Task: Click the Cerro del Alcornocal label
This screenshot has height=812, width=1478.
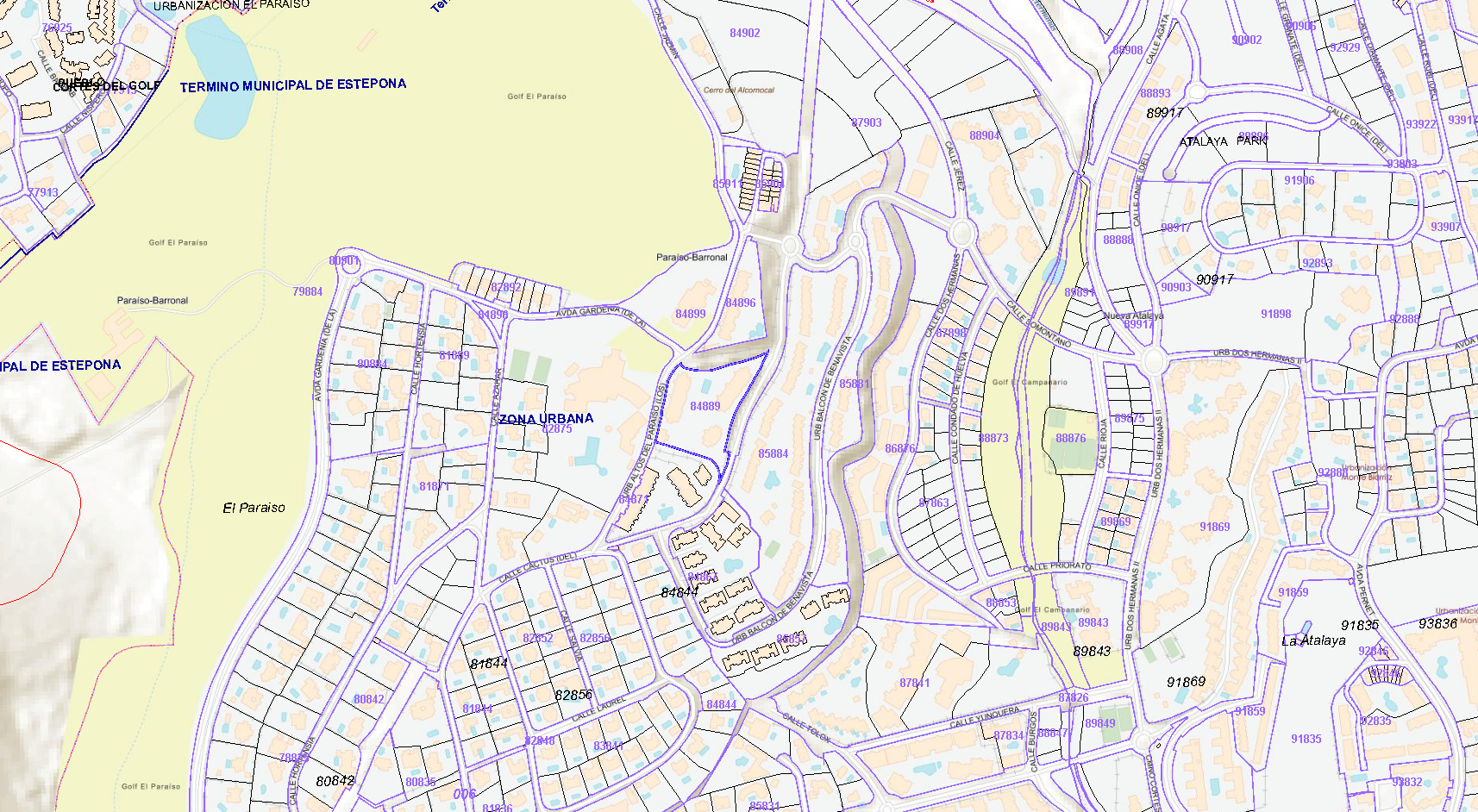Action: click(739, 90)
